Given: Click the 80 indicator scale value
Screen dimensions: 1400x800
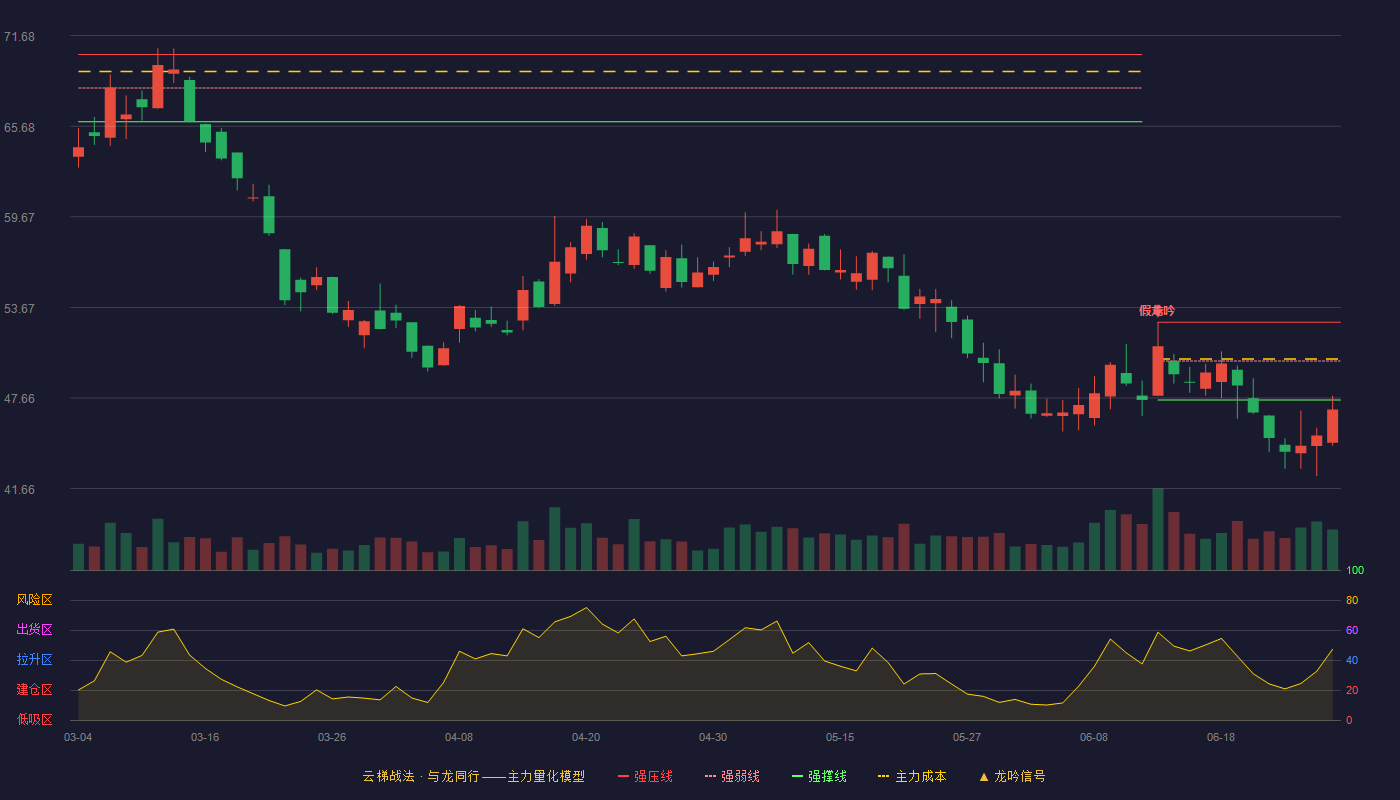Looking at the screenshot, I should click(x=1352, y=600).
